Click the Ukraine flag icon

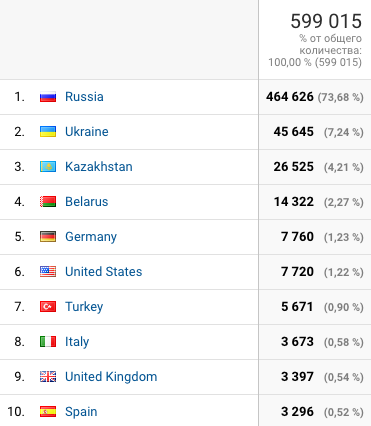(48, 132)
